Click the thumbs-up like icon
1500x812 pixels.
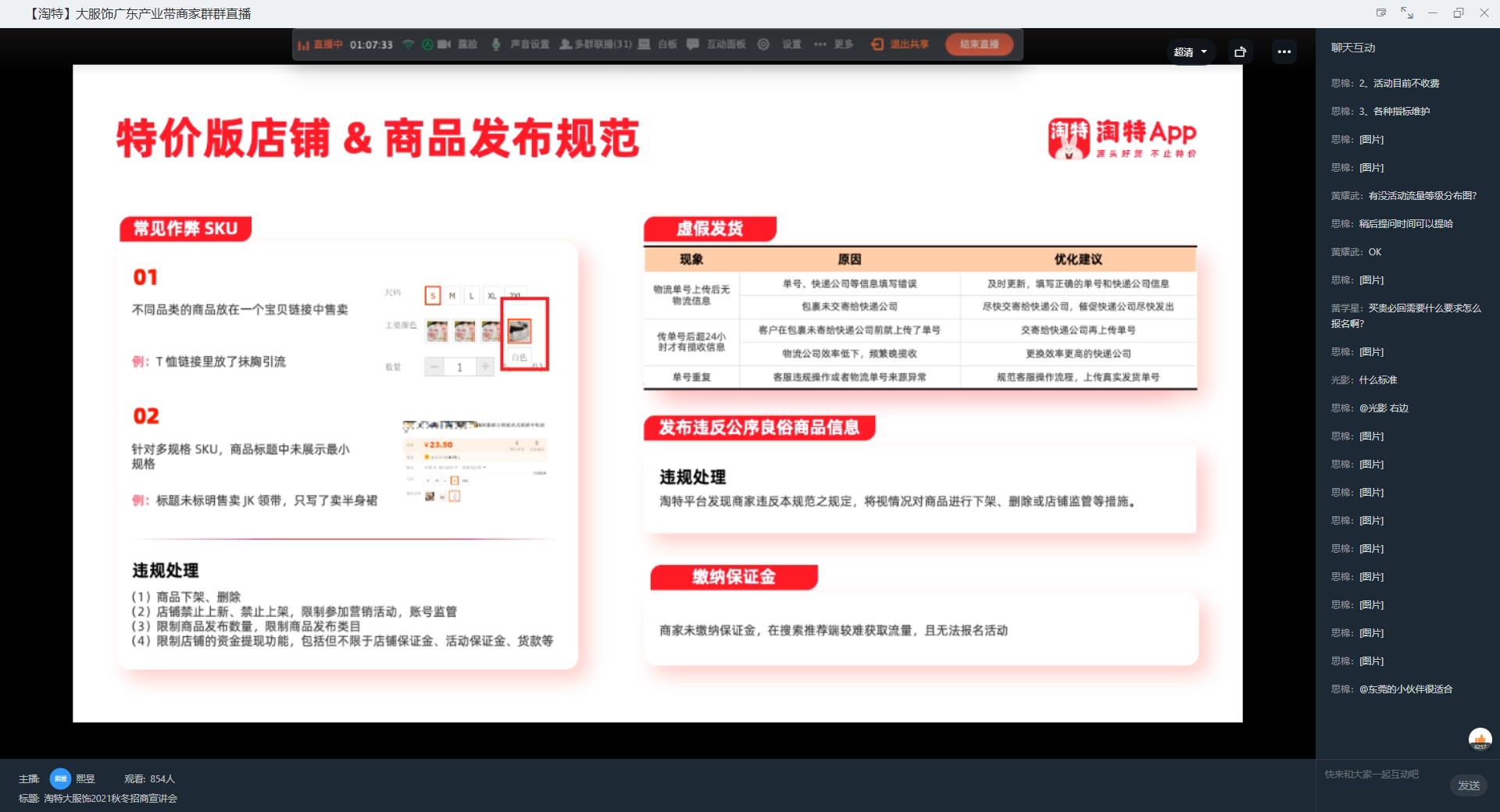1480,739
